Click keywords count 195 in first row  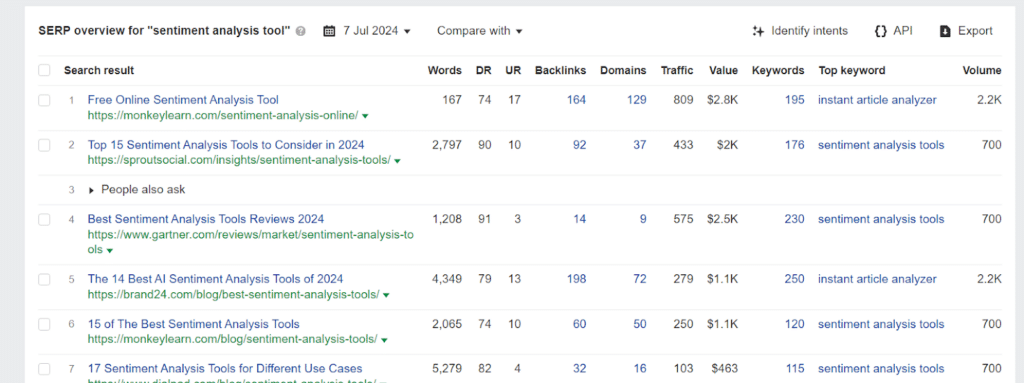point(795,100)
